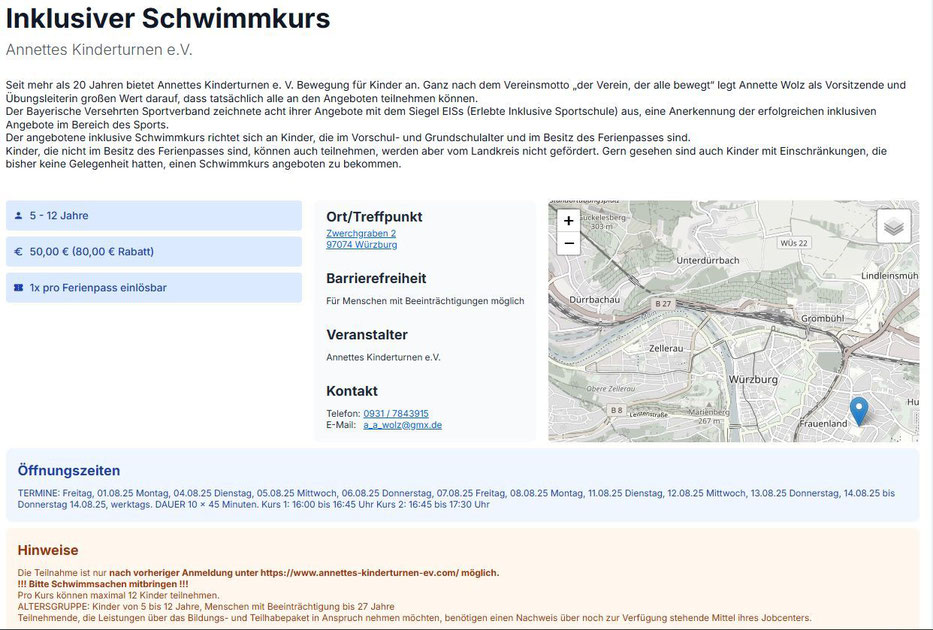Click the Telefon label
This screenshot has width=933, height=630.
pyautogui.click(x=343, y=413)
